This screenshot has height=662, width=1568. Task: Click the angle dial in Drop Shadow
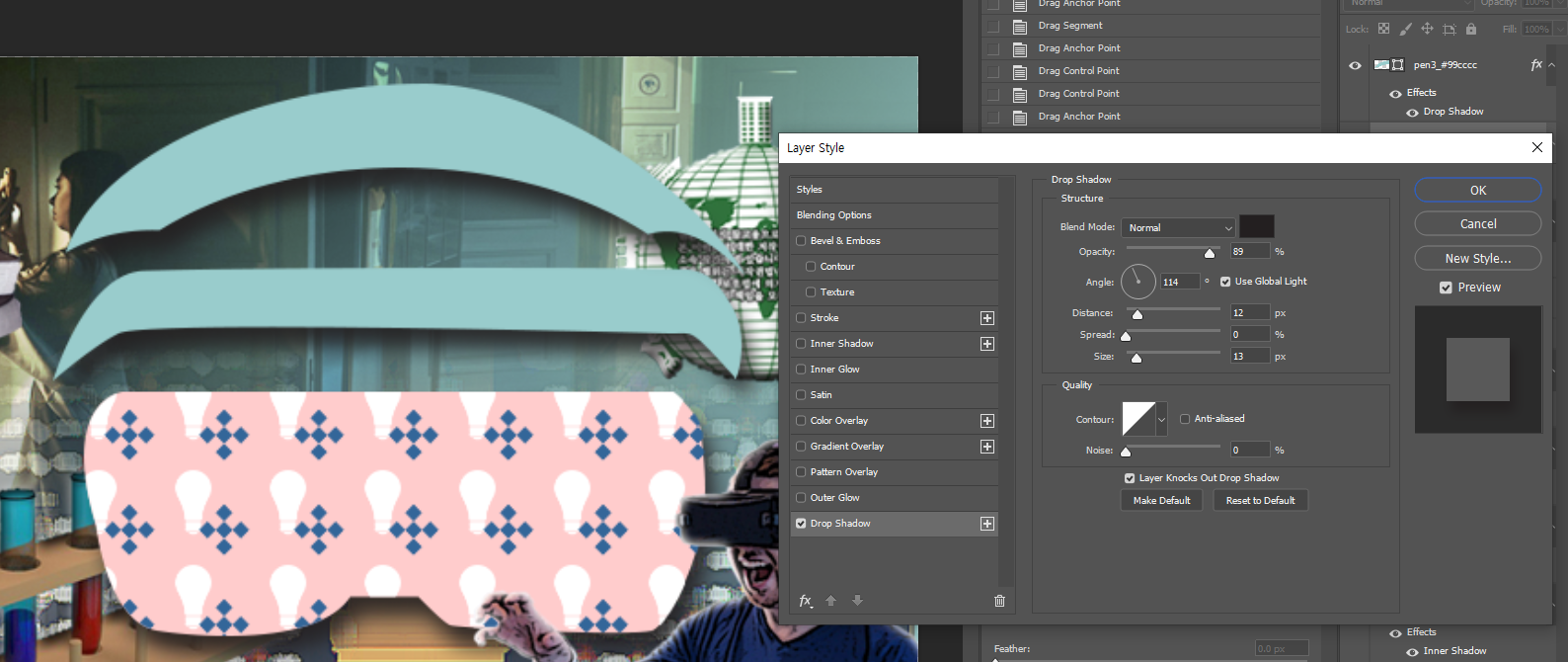point(1137,282)
